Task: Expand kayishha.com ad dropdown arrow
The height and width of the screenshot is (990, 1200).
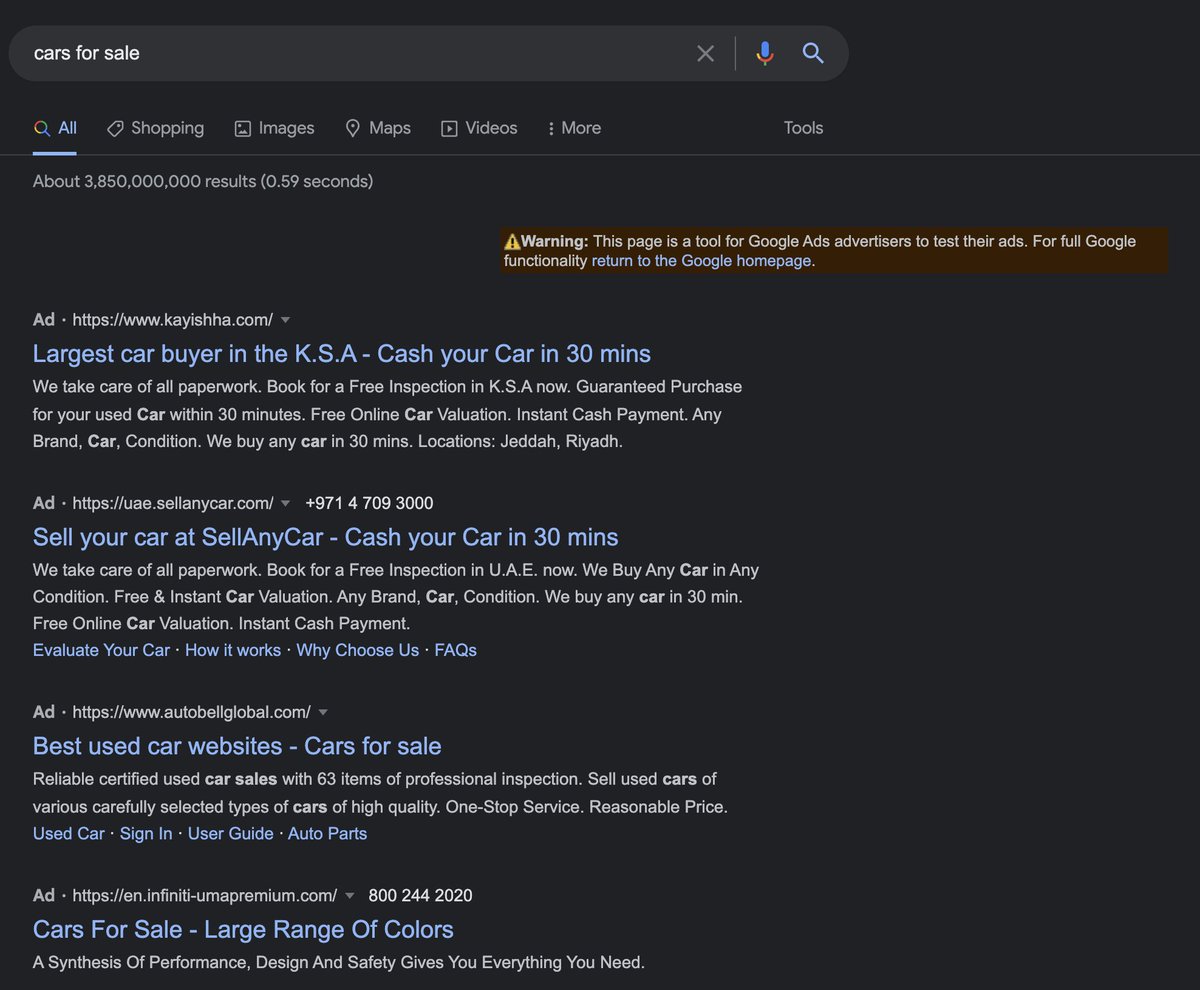Action: point(285,320)
